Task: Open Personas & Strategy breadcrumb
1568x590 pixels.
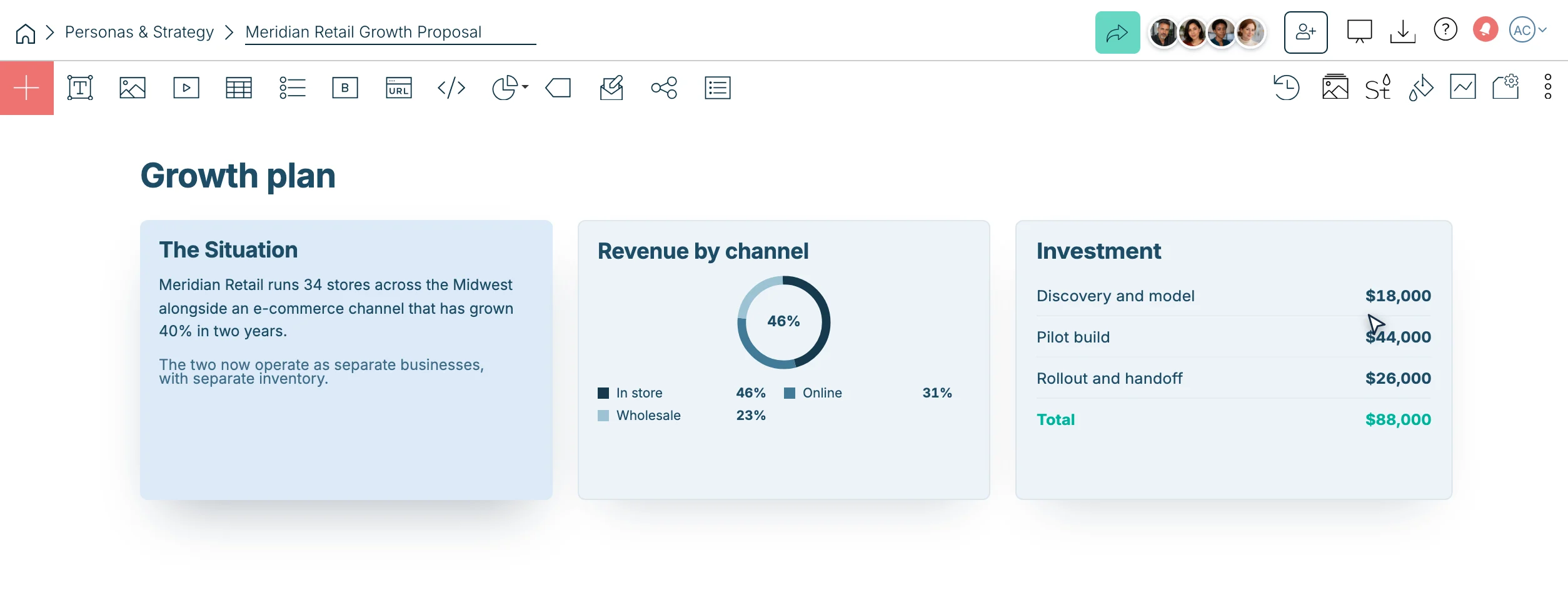Action: click(139, 32)
